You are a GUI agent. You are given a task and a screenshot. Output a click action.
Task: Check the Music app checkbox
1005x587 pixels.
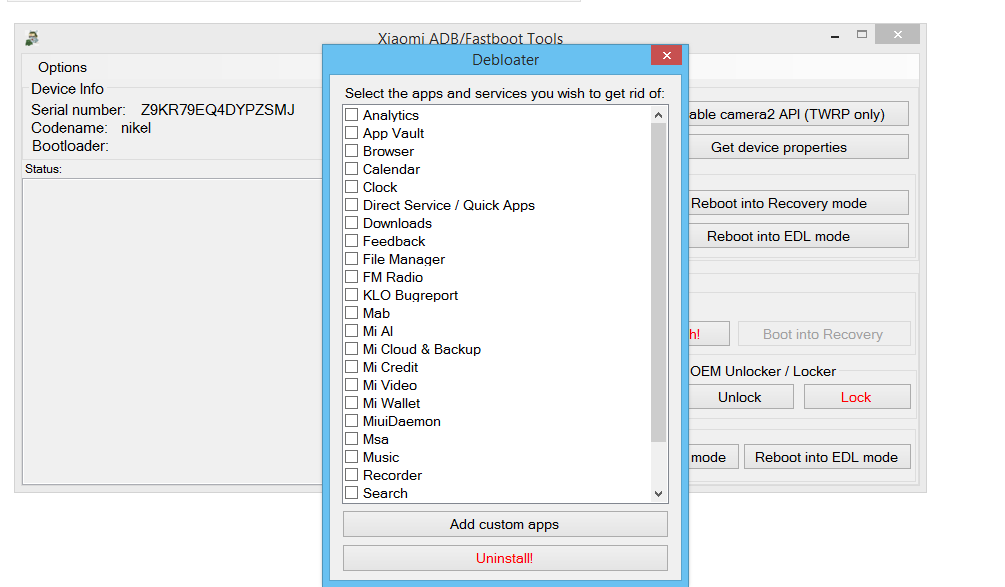pyautogui.click(x=351, y=457)
